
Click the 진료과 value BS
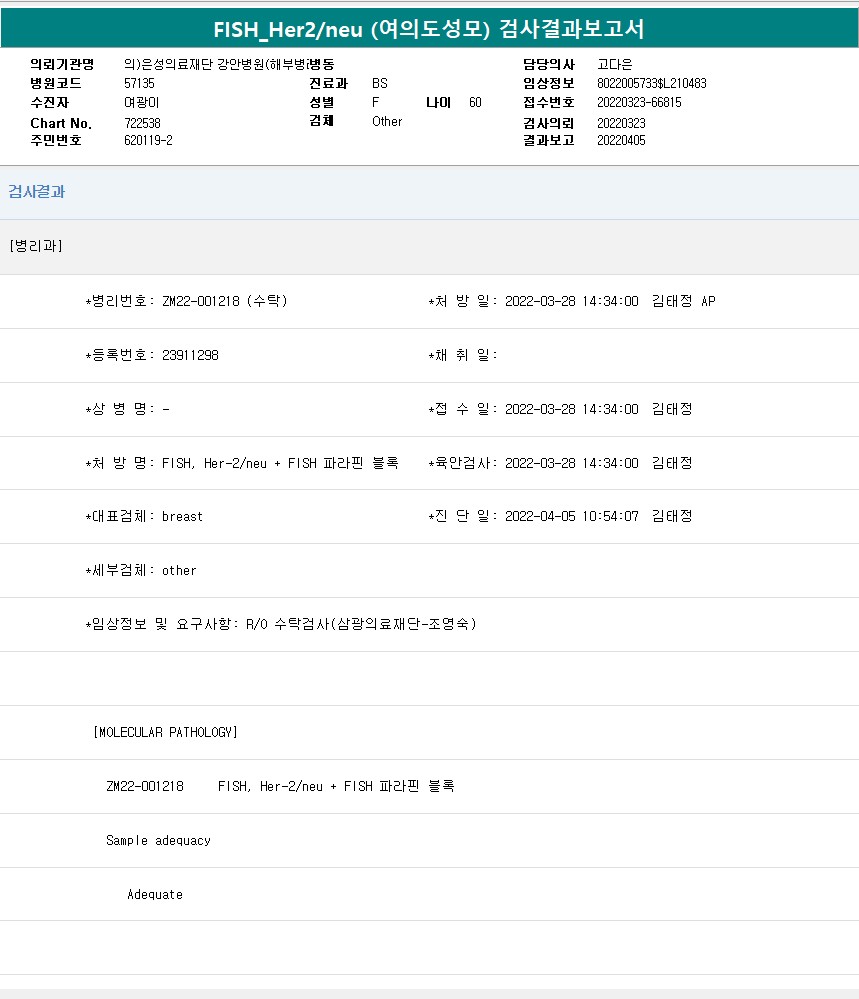click(x=380, y=83)
